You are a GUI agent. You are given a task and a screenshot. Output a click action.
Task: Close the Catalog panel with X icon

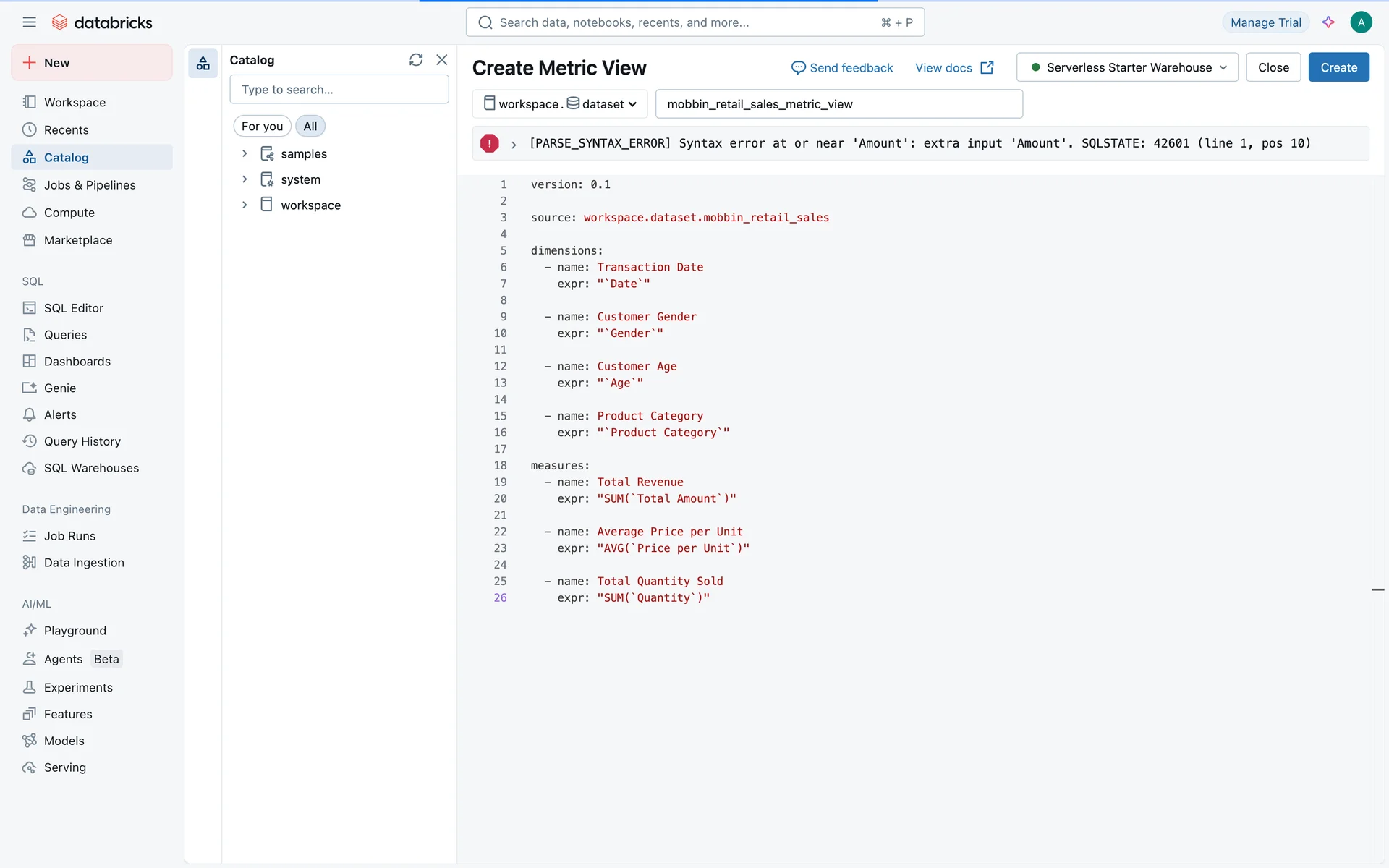[442, 60]
